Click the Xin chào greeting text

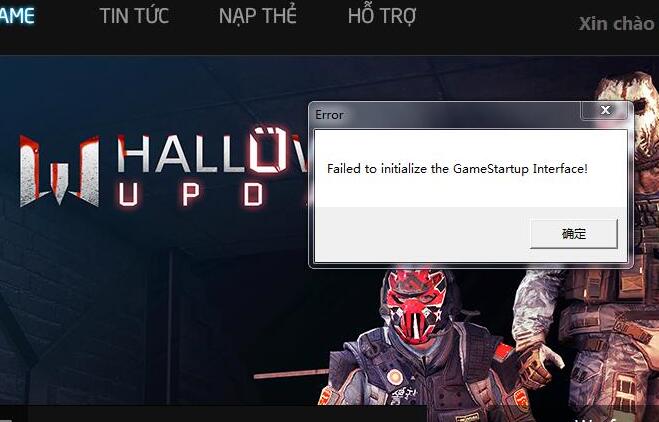point(617,24)
